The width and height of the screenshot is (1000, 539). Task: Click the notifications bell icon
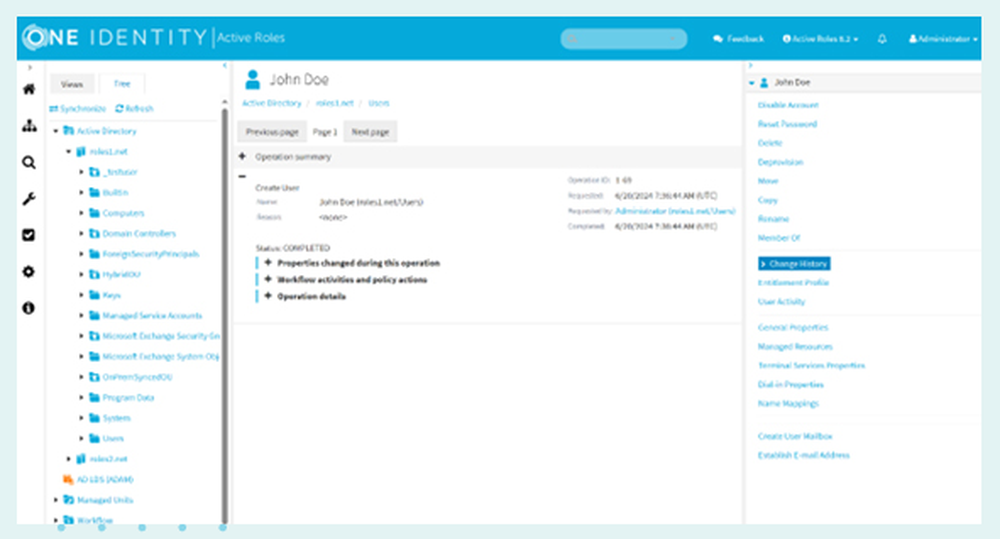pyautogui.click(x=882, y=39)
